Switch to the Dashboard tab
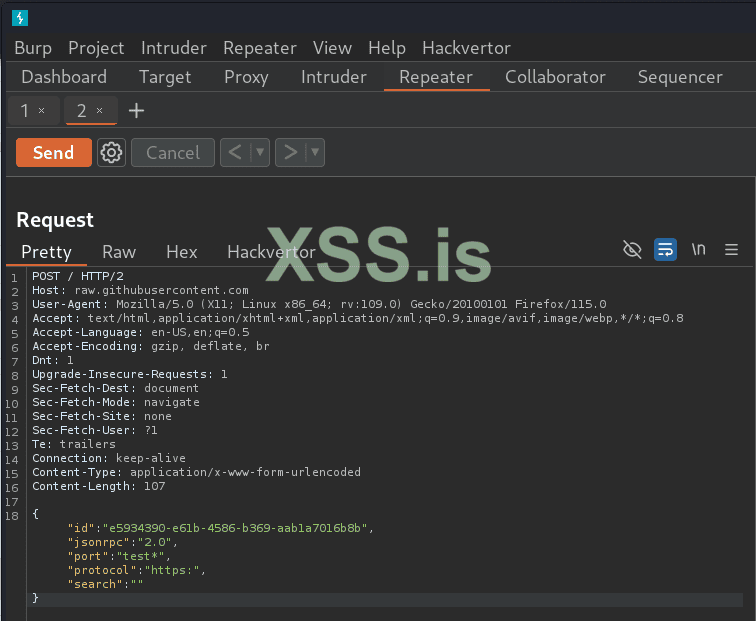 64,77
